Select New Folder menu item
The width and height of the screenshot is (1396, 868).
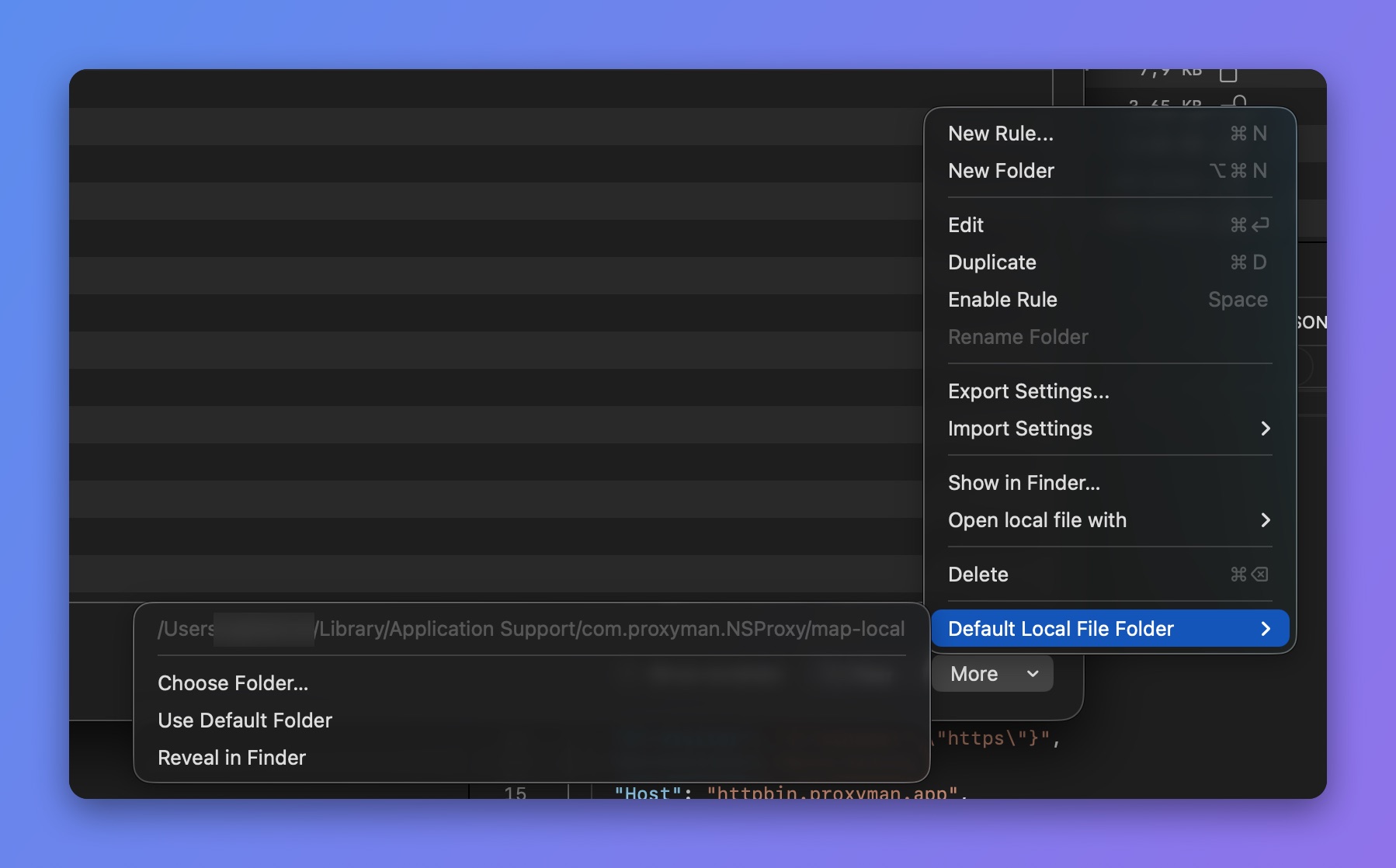[1110, 171]
